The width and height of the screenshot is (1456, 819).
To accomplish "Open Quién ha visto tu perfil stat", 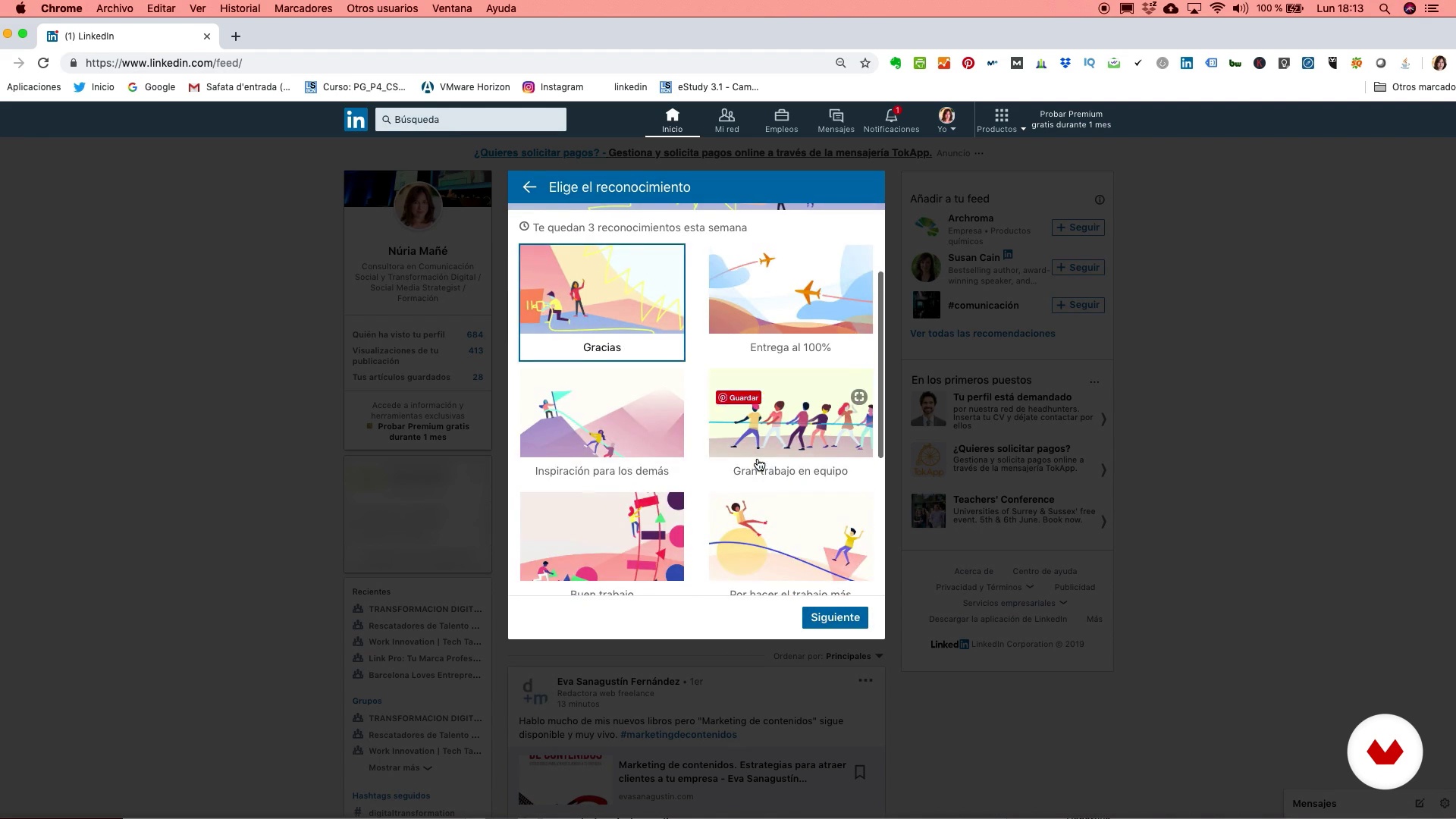I will coord(418,334).
